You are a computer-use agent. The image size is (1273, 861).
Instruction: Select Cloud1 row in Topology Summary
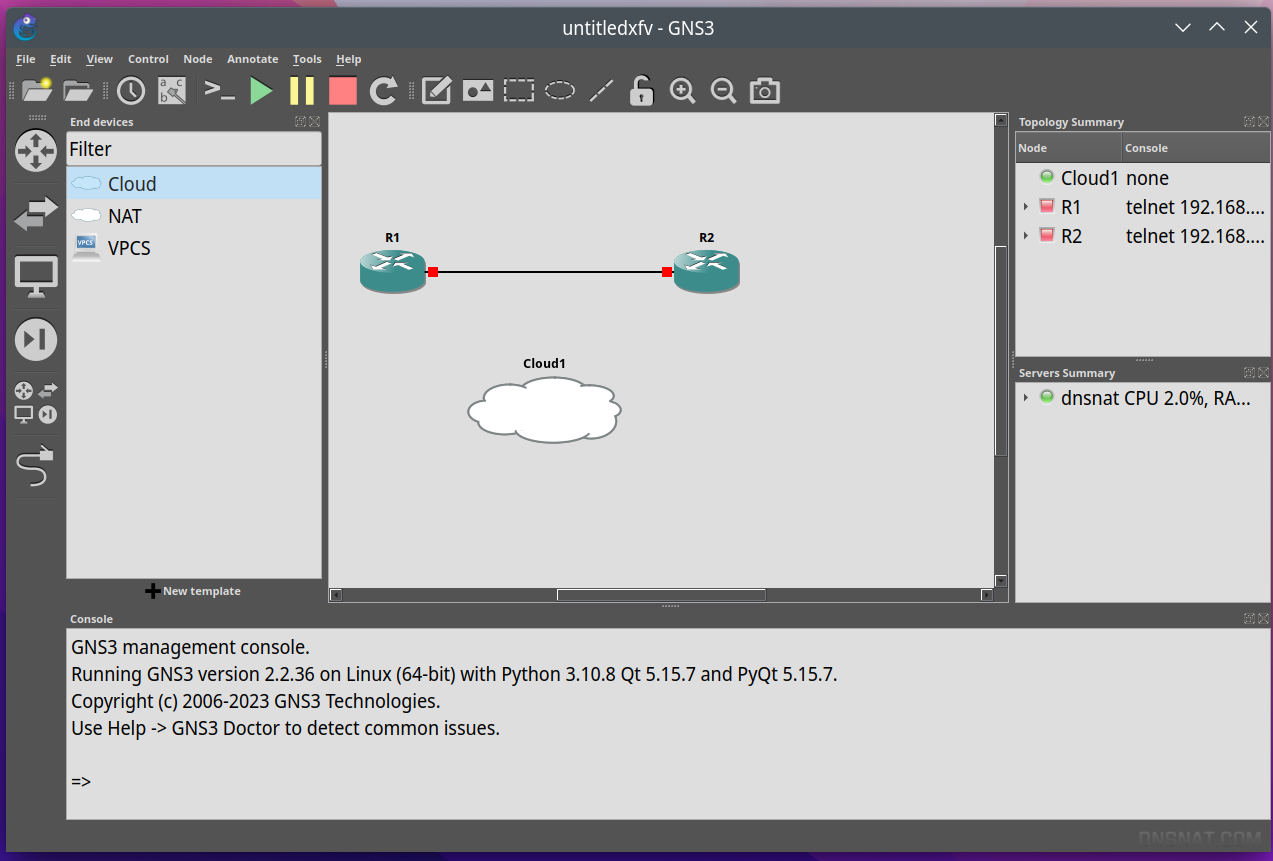pos(1143,178)
